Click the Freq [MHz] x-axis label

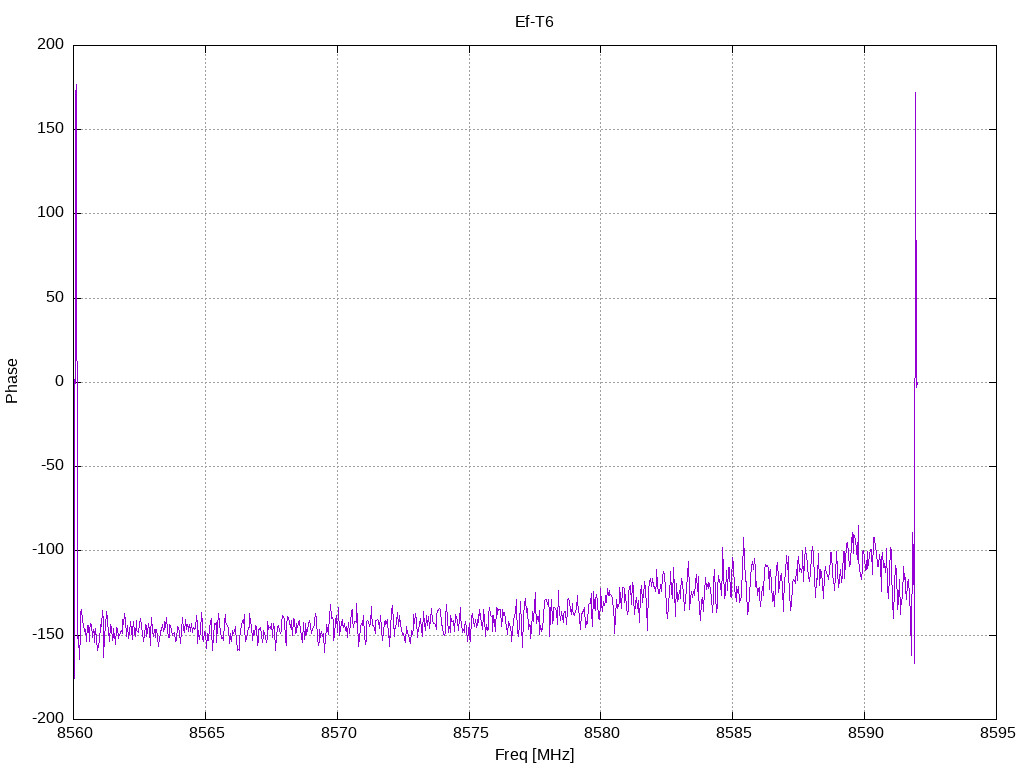click(534, 755)
